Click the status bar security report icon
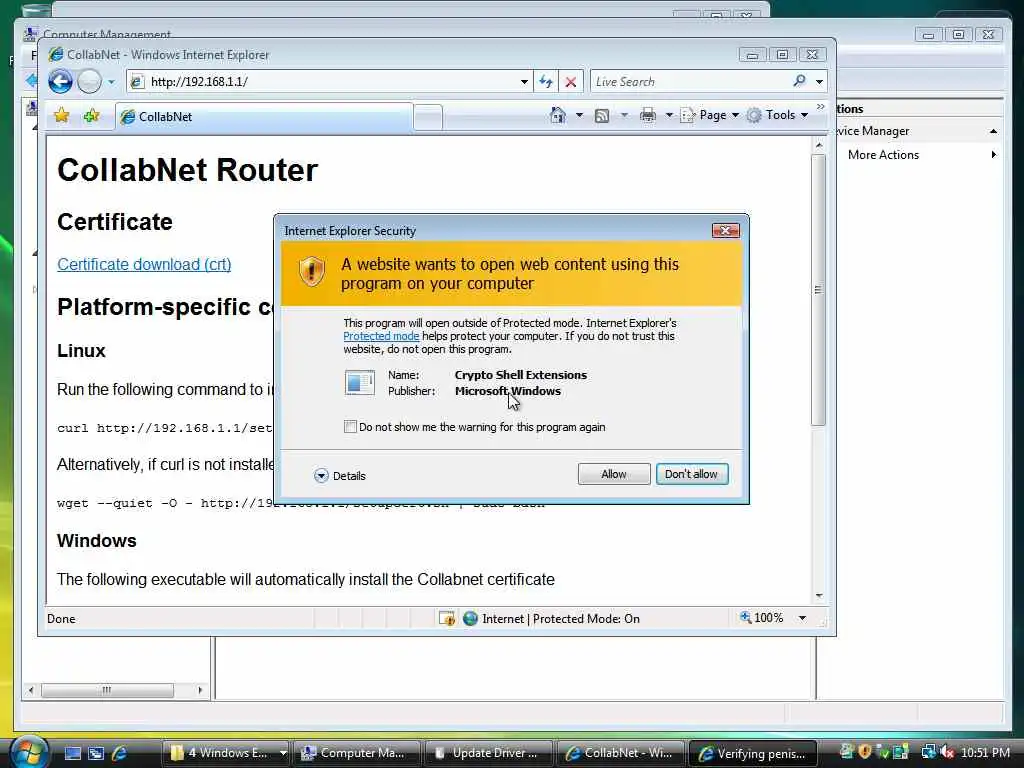Screen dimensions: 1024x768 [447, 618]
